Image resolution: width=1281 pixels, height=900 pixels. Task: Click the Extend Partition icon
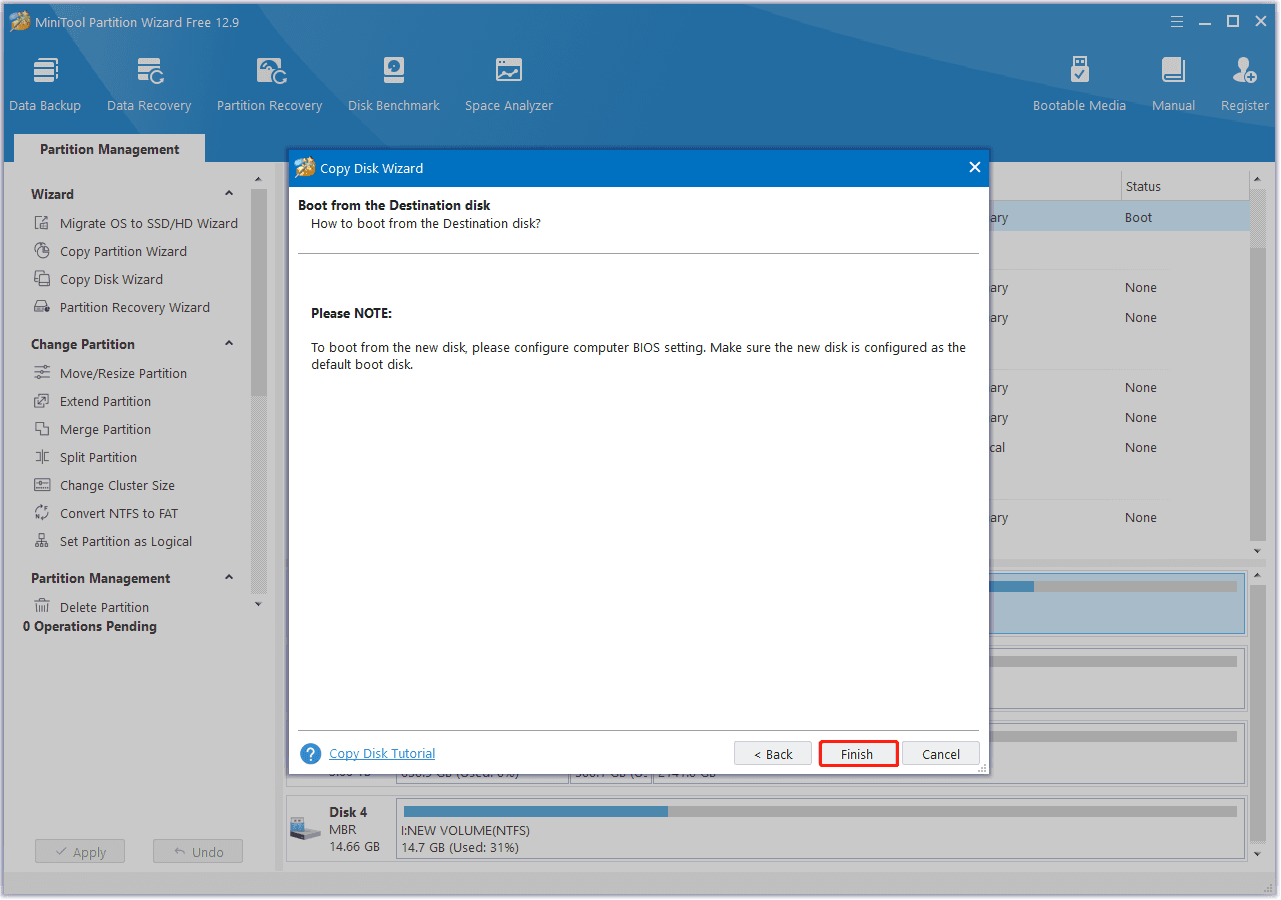tap(42, 401)
